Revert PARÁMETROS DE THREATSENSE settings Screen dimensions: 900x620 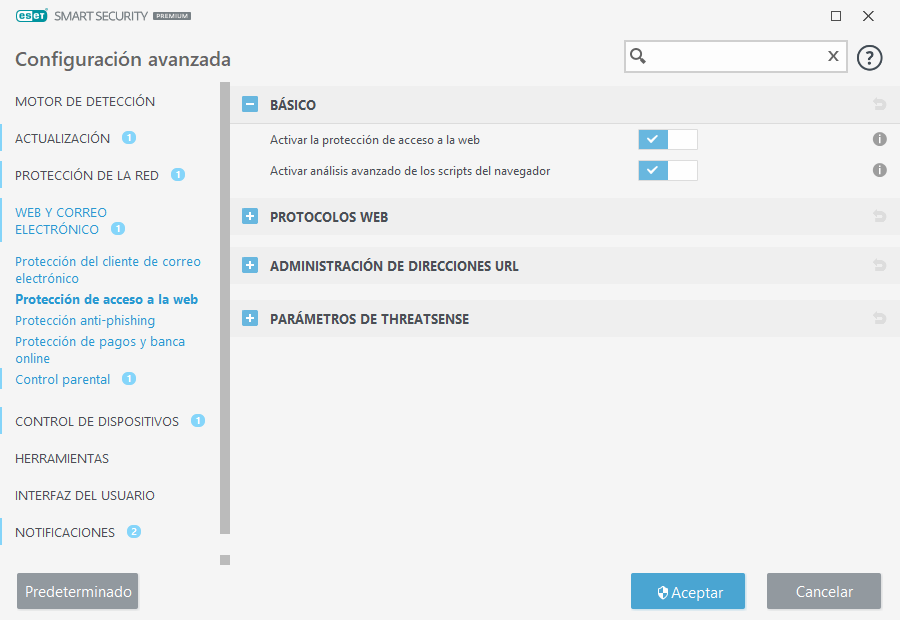(x=879, y=318)
